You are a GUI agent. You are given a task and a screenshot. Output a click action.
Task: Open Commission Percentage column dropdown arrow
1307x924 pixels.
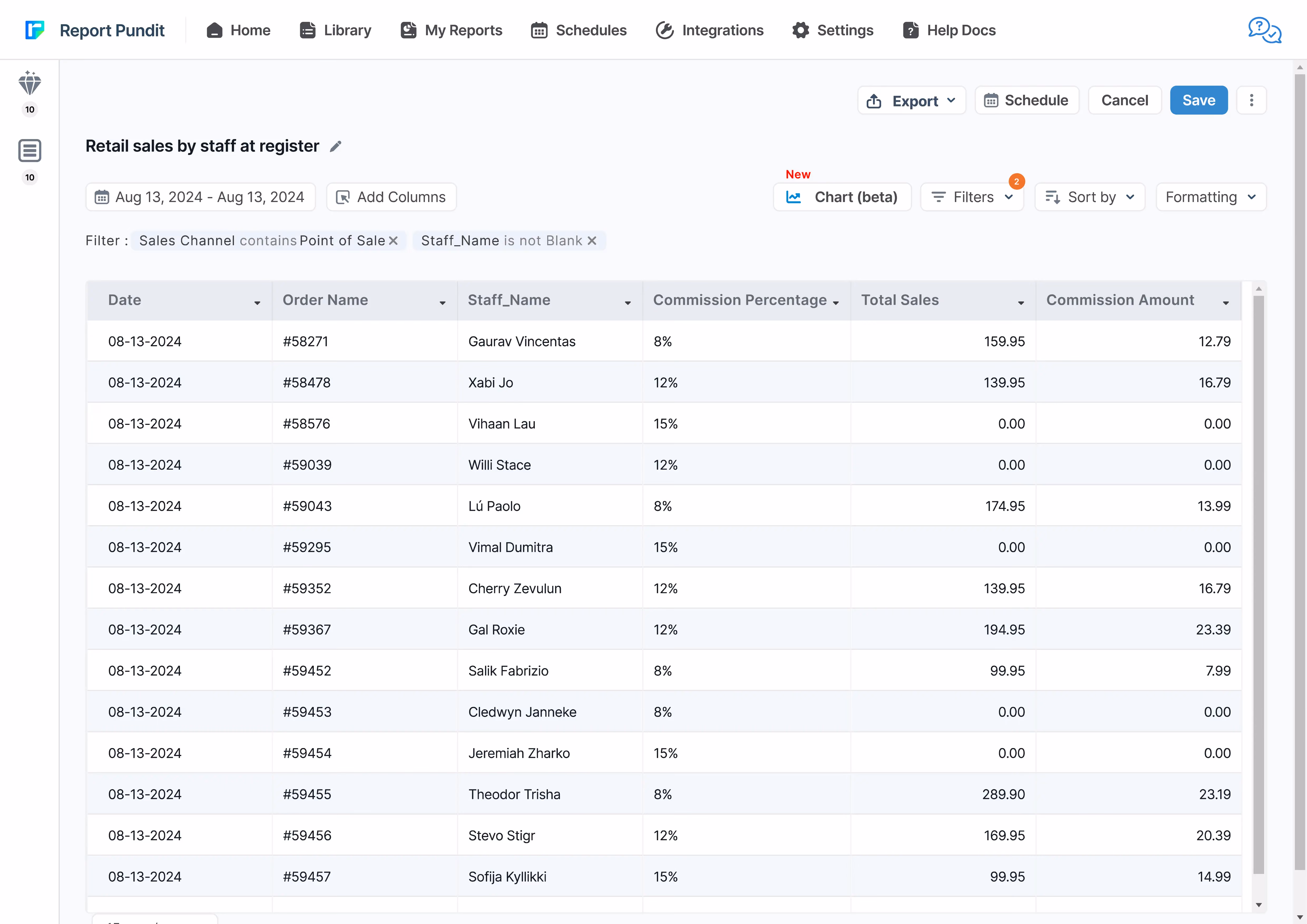(836, 303)
